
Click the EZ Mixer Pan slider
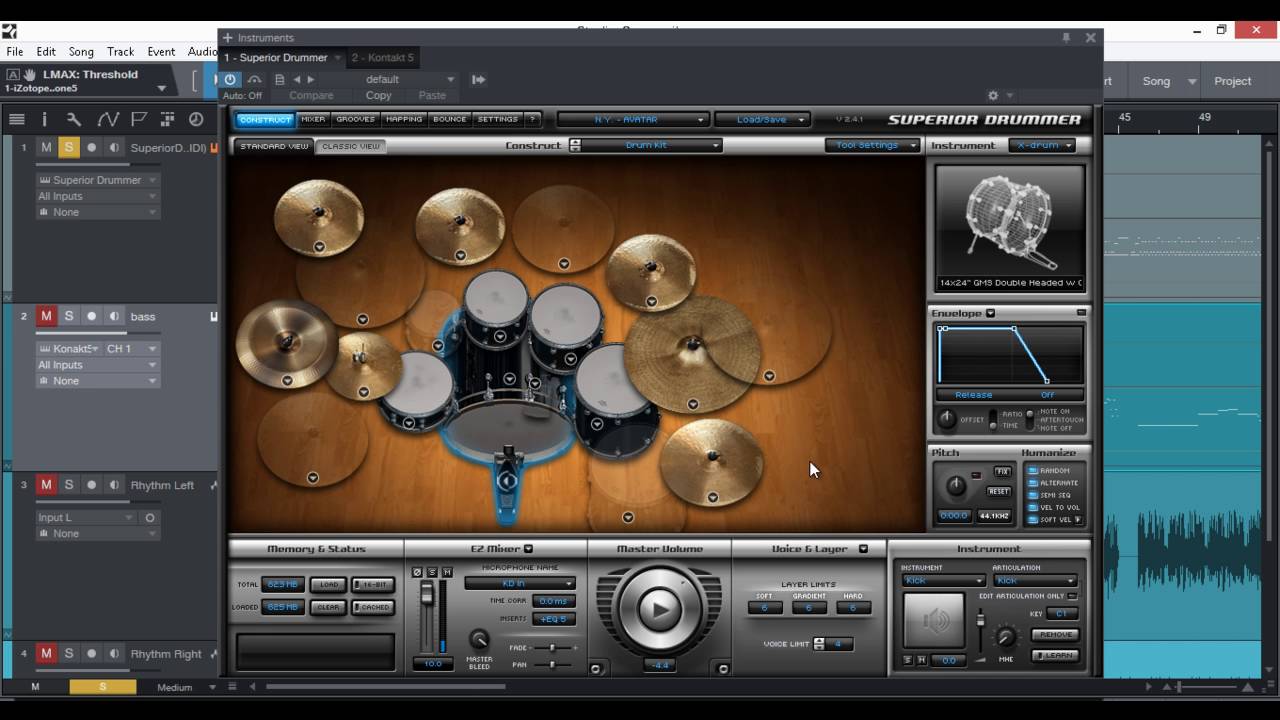coord(552,664)
